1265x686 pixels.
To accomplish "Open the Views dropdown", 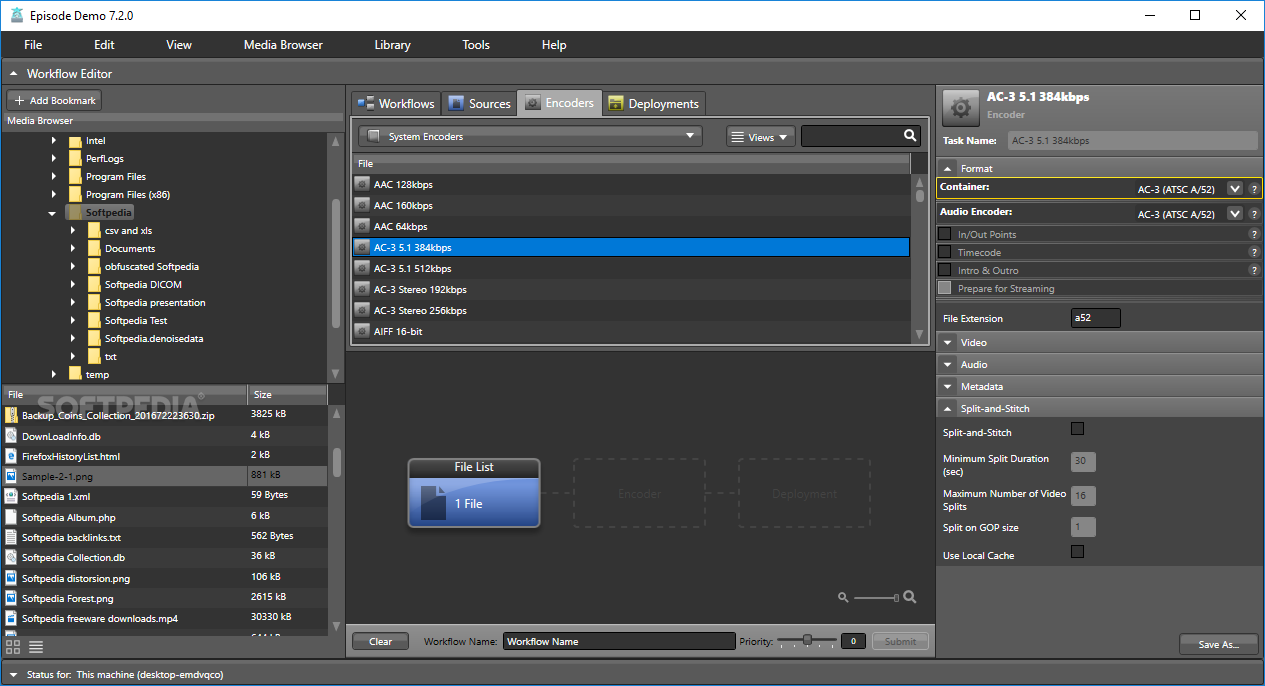I will tap(761, 137).
